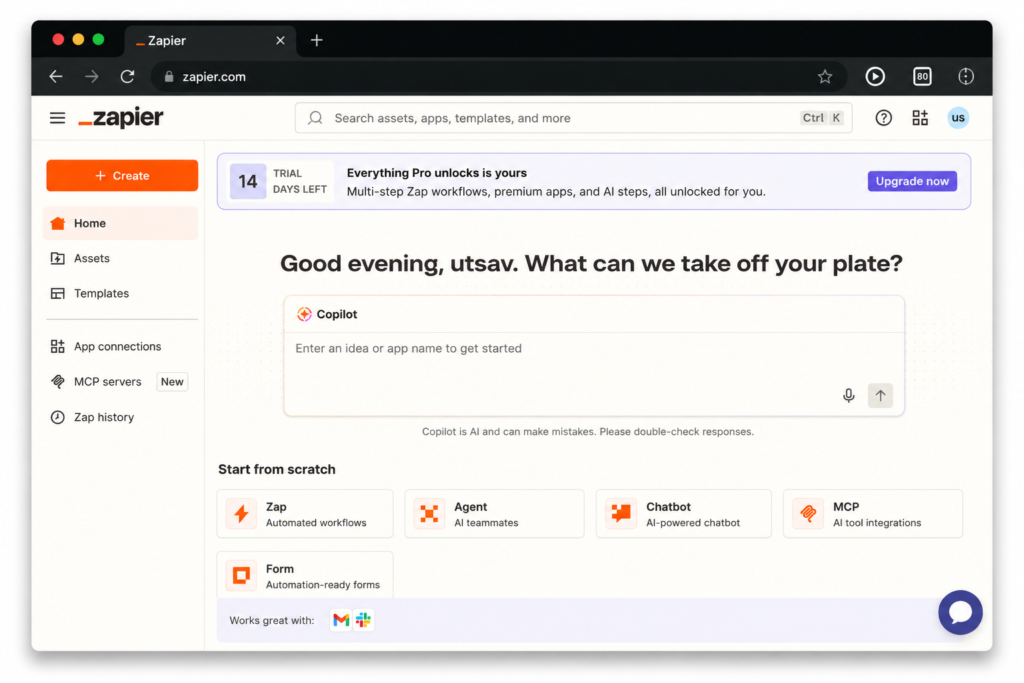This screenshot has height=683, width=1024.
Task: Click the Copilot sparkle icon
Action: (304, 314)
